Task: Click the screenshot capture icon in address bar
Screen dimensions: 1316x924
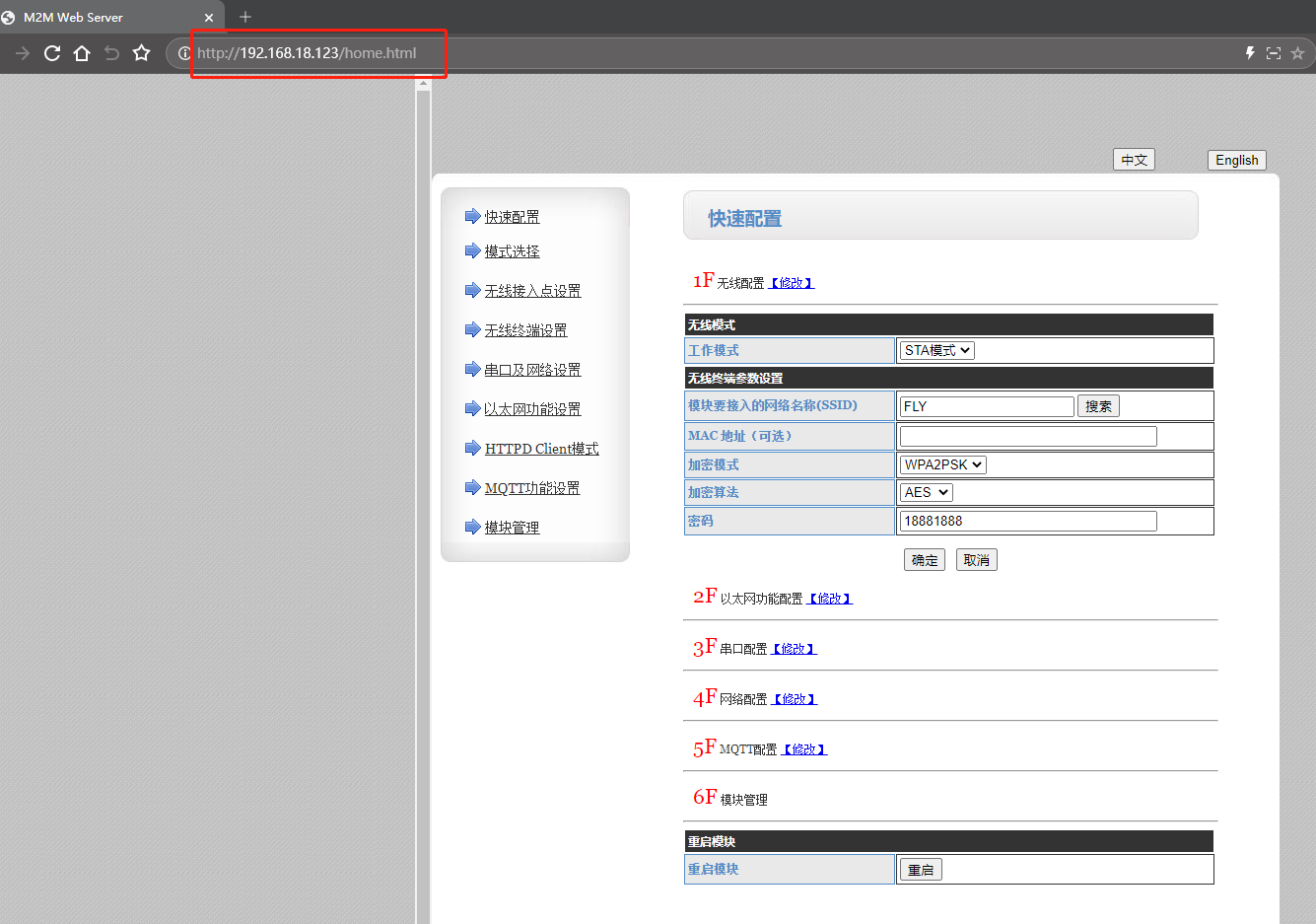Action: tap(1274, 53)
